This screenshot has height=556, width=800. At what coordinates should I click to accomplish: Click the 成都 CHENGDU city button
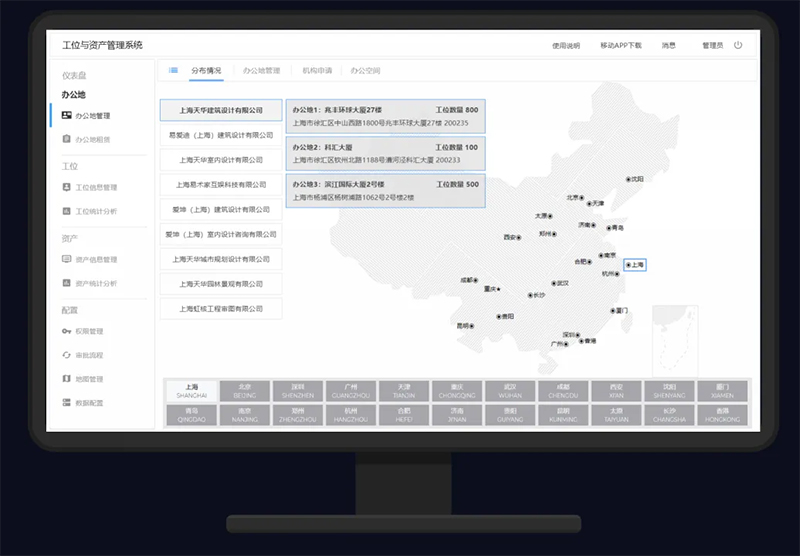click(x=563, y=391)
